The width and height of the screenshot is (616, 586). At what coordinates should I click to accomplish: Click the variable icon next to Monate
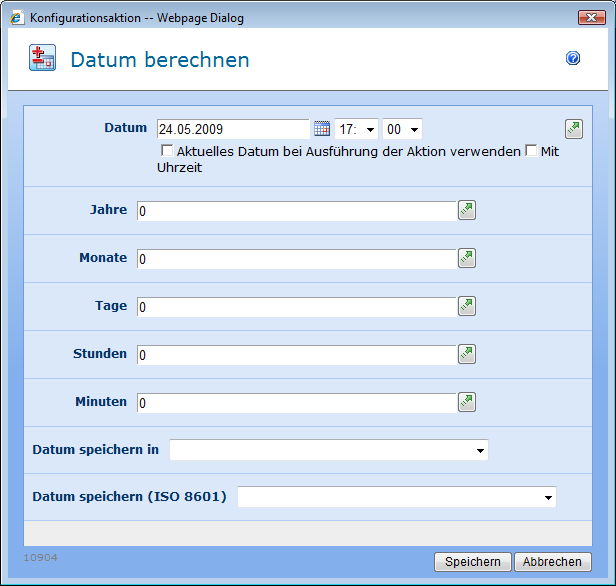click(467, 258)
